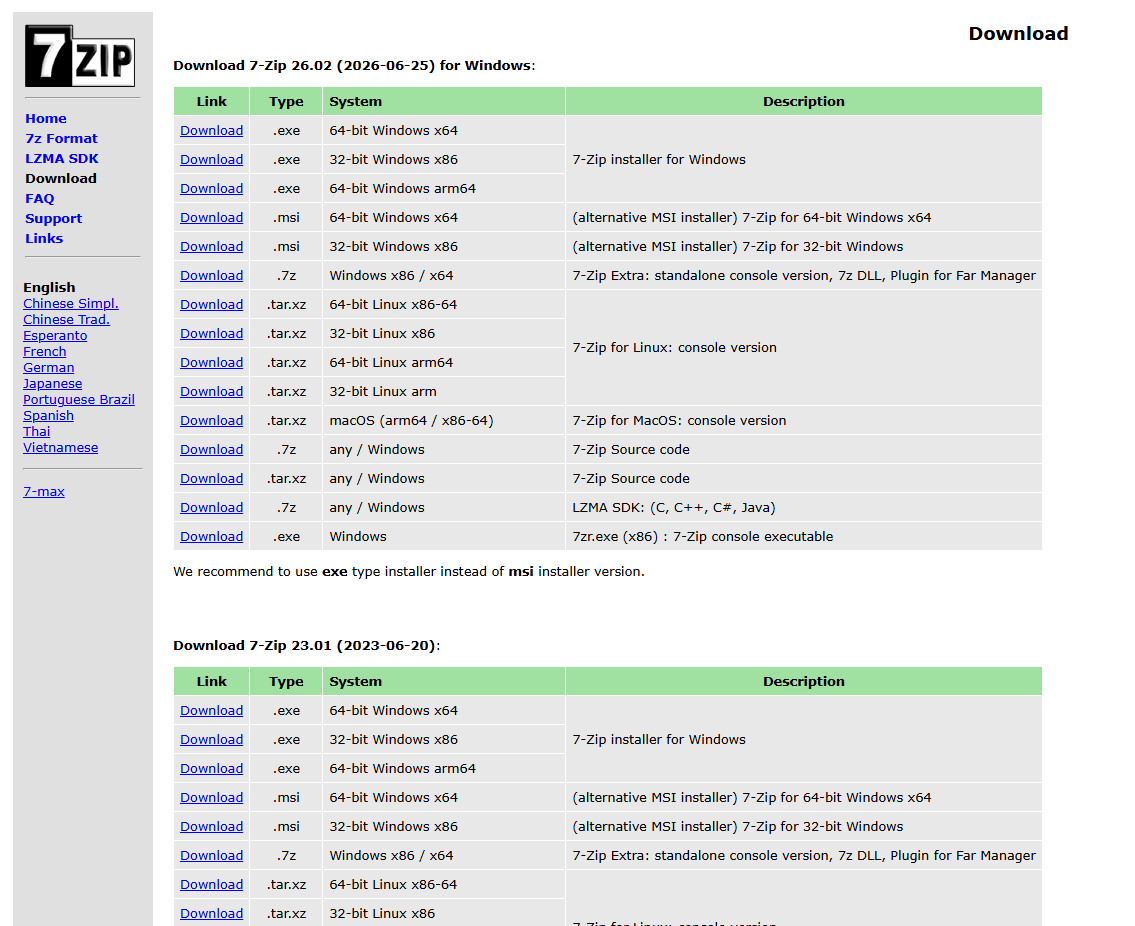Screen dimensions: 1135x926
Task: Download 23.01 .tar.xz for 32-bit Linux x86
Action: click(211, 913)
